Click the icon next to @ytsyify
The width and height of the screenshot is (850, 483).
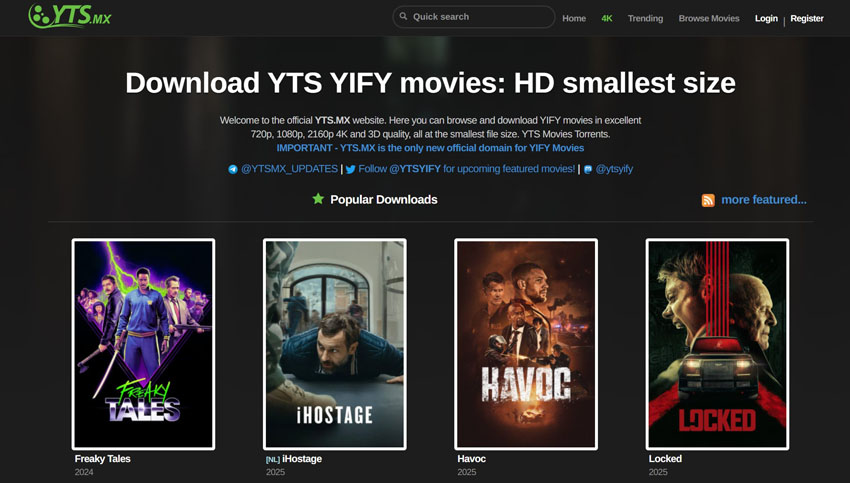(x=588, y=169)
